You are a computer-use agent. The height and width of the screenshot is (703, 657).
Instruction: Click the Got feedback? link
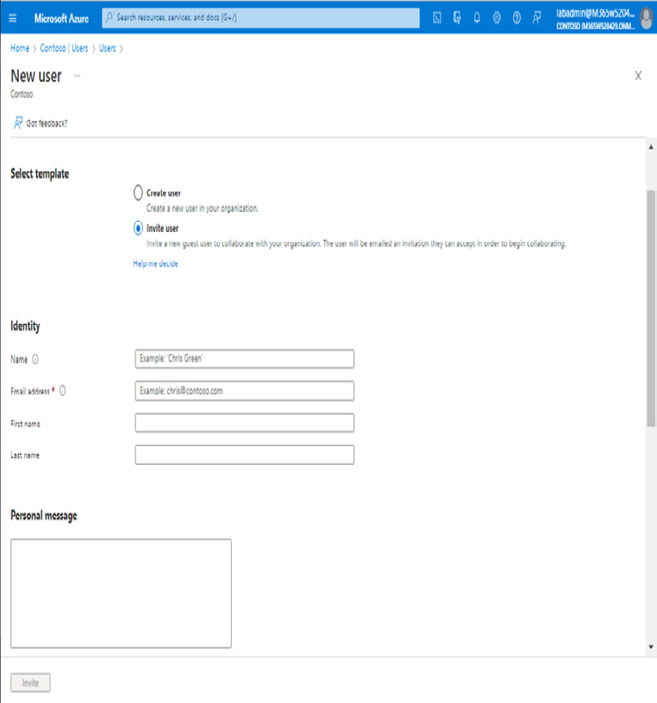(47, 123)
